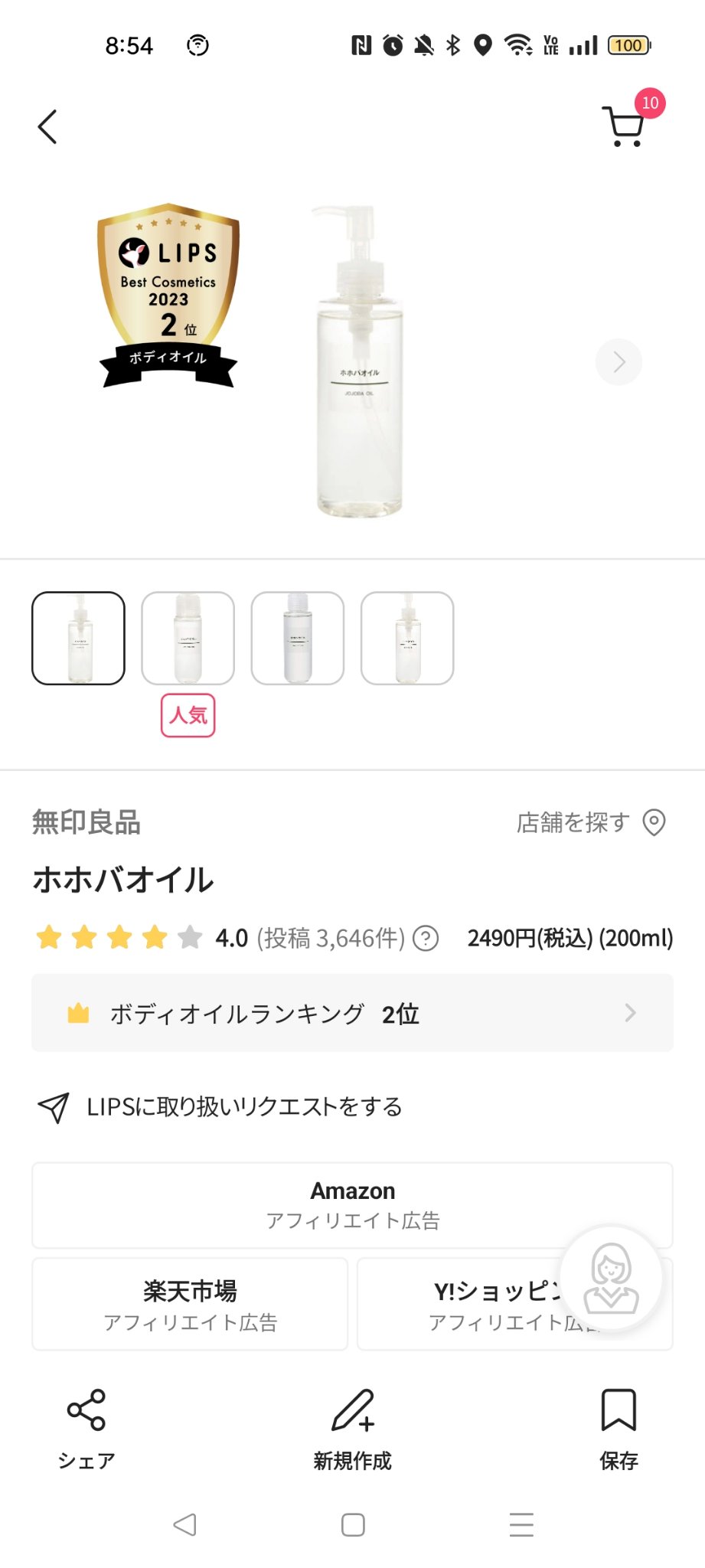The width and height of the screenshot is (705, 1568).
Task: Open the chat assistant avatar
Action: [611, 1277]
